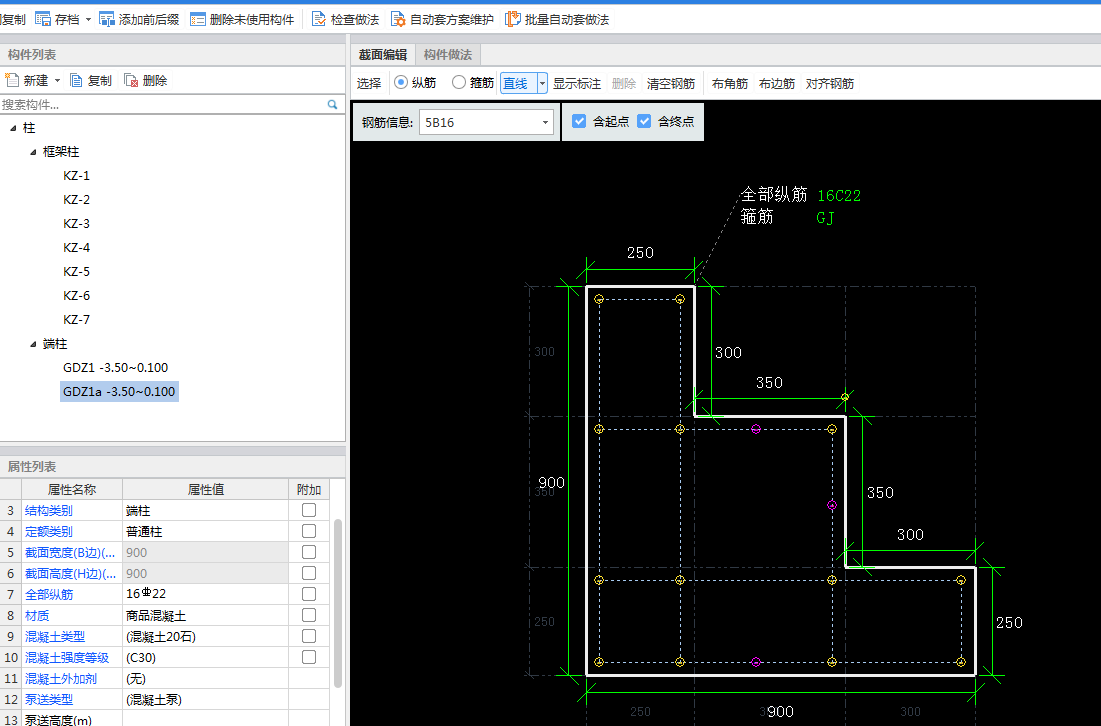This screenshot has width=1101, height=726.
Task: Open 自动套方案维护 icon
Action: point(398,20)
